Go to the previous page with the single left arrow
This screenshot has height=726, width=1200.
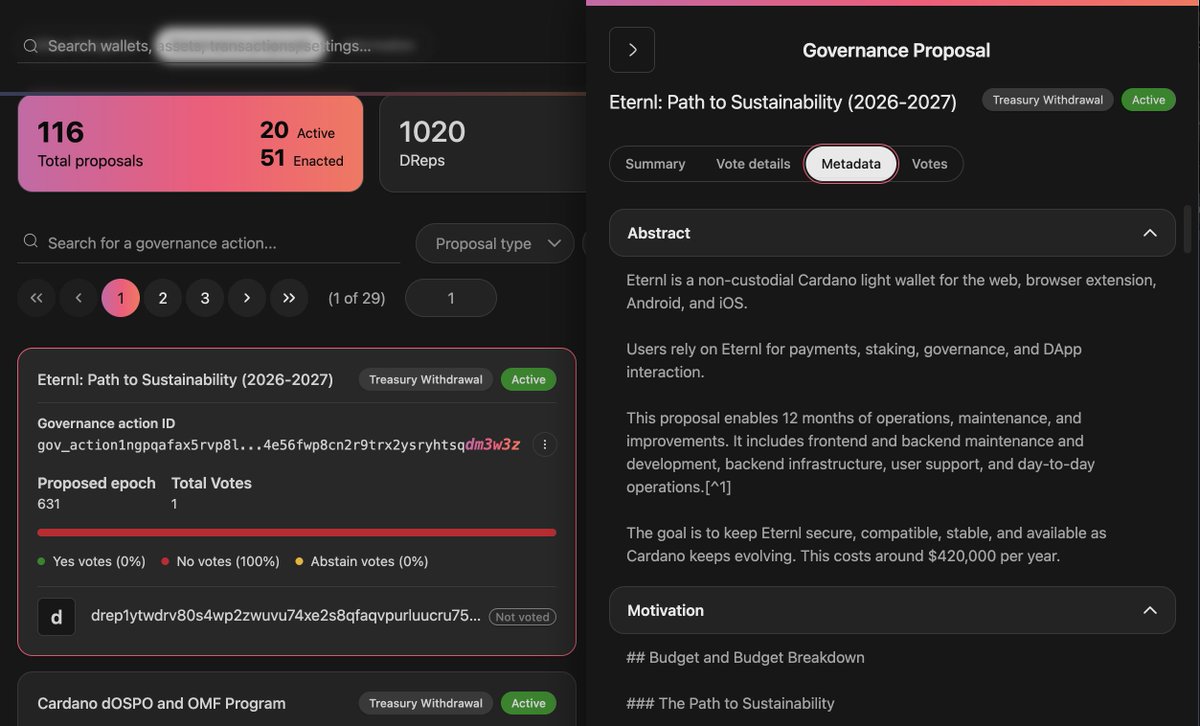(78, 298)
